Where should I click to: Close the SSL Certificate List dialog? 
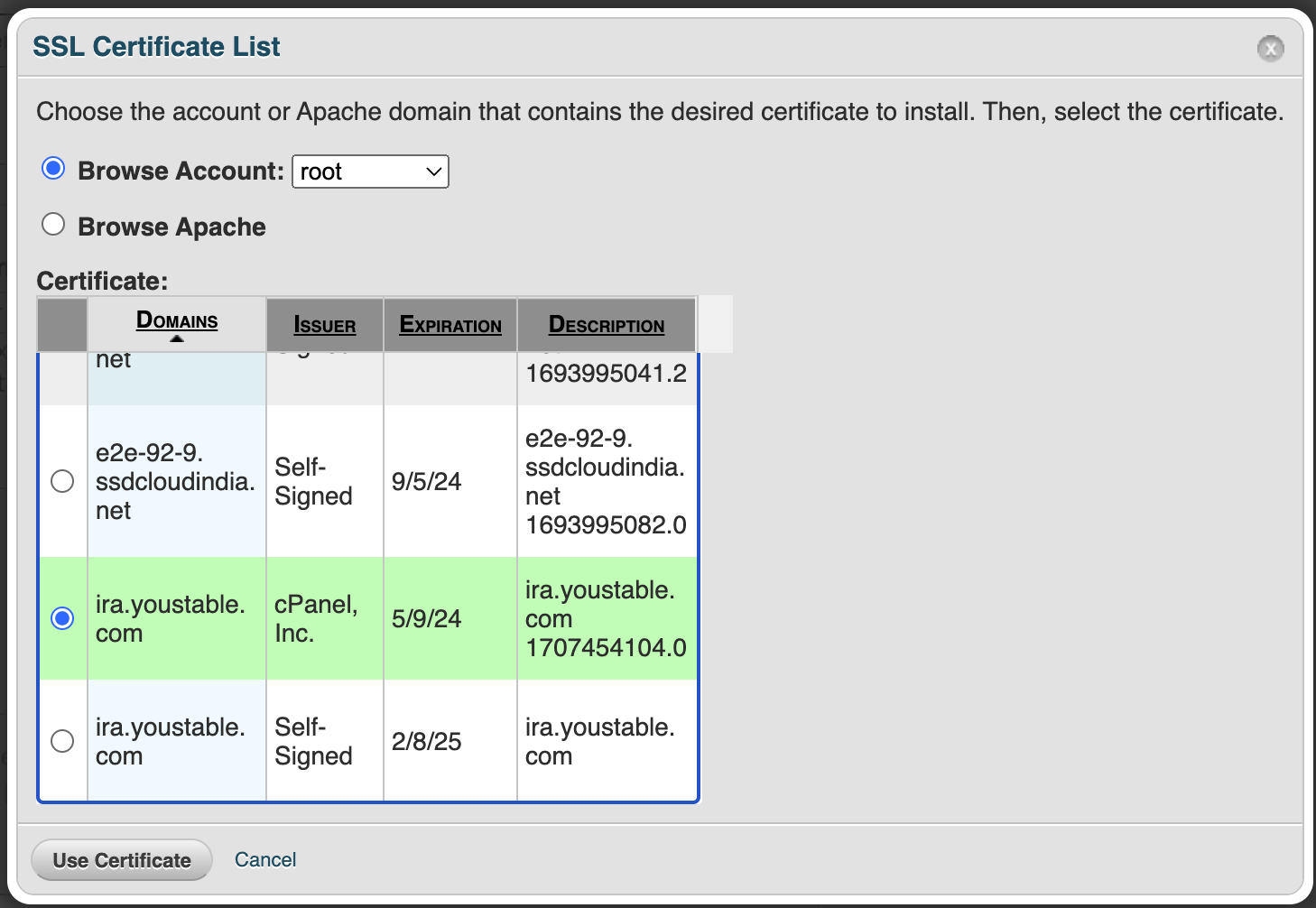click(1271, 49)
